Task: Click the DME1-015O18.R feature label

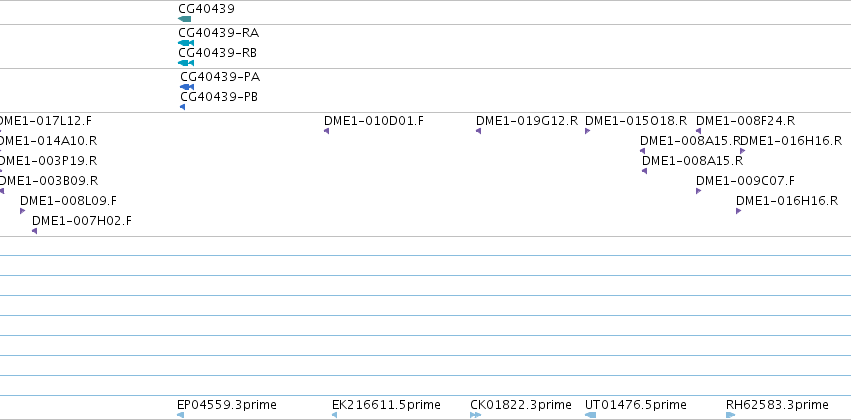Action: pos(636,120)
